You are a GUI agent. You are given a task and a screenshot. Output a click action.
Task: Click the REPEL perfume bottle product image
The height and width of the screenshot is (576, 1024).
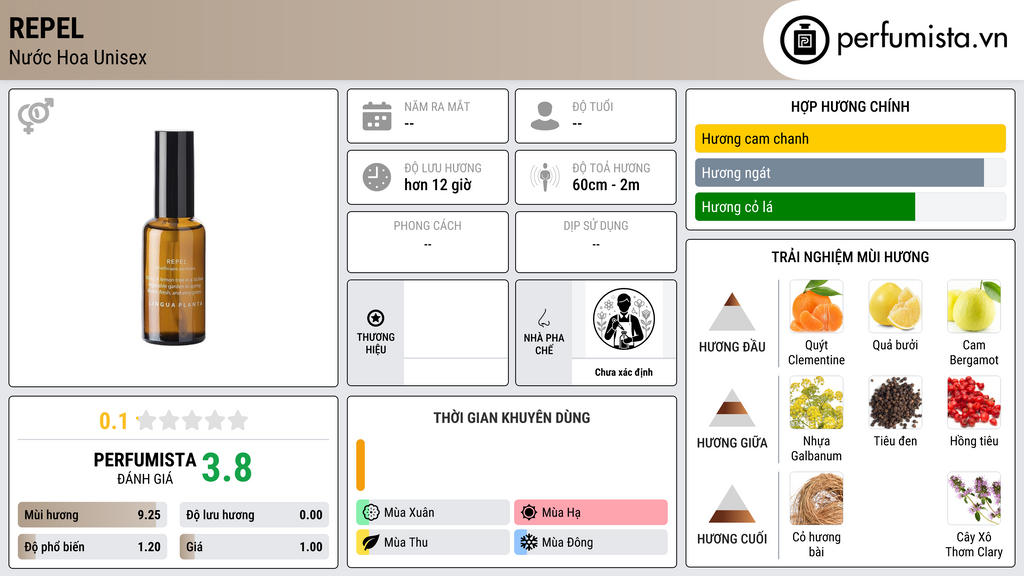click(174, 238)
